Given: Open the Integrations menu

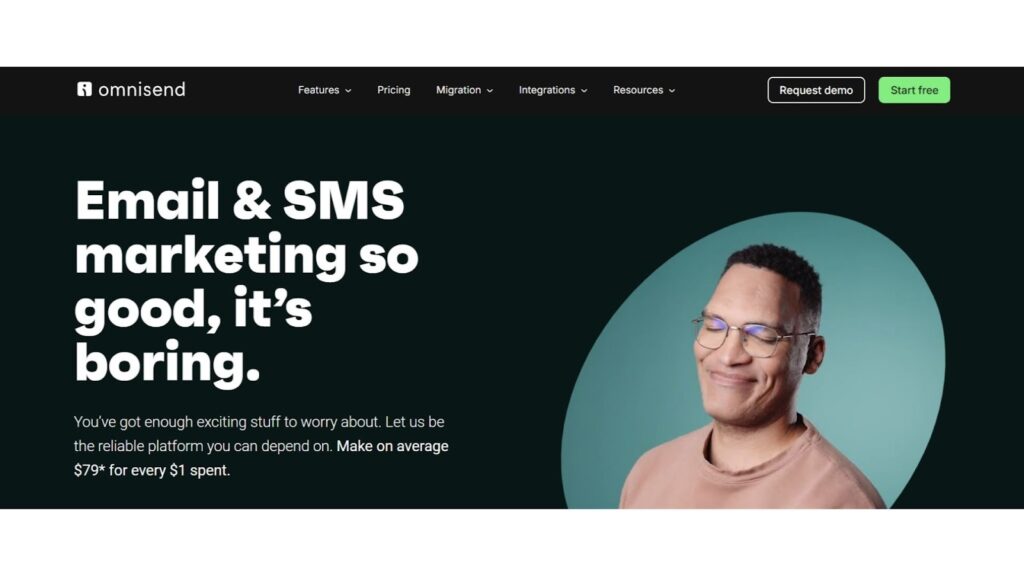Looking at the screenshot, I should (x=547, y=90).
